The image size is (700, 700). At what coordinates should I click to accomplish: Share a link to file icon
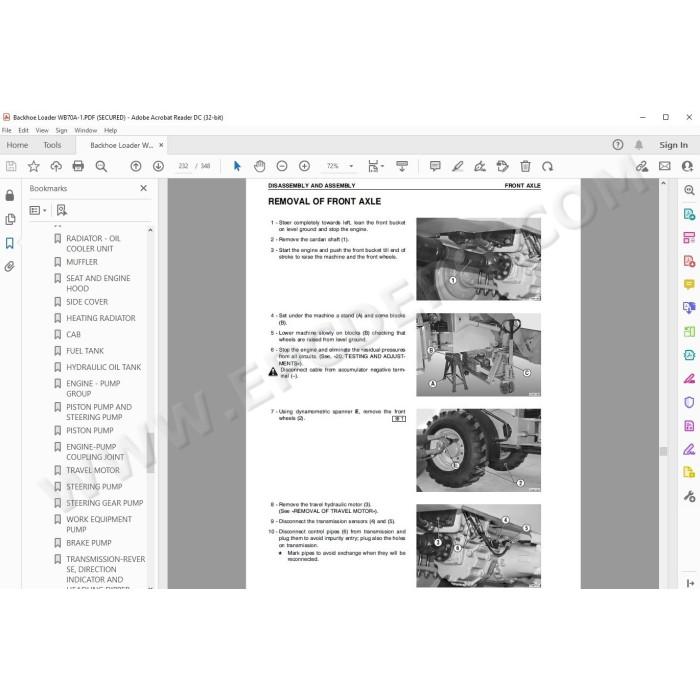click(x=642, y=167)
